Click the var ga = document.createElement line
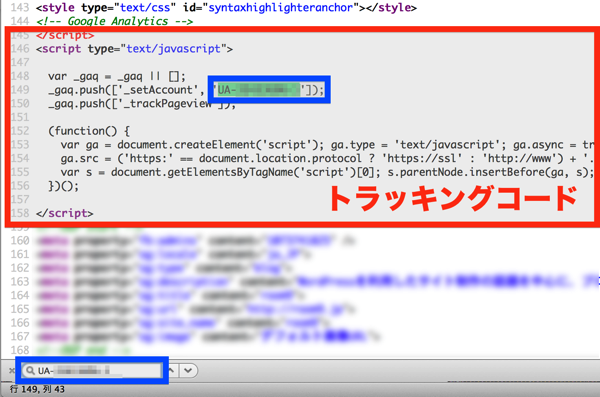Image resolution: width=600 pixels, height=397 pixels. (x=327, y=145)
